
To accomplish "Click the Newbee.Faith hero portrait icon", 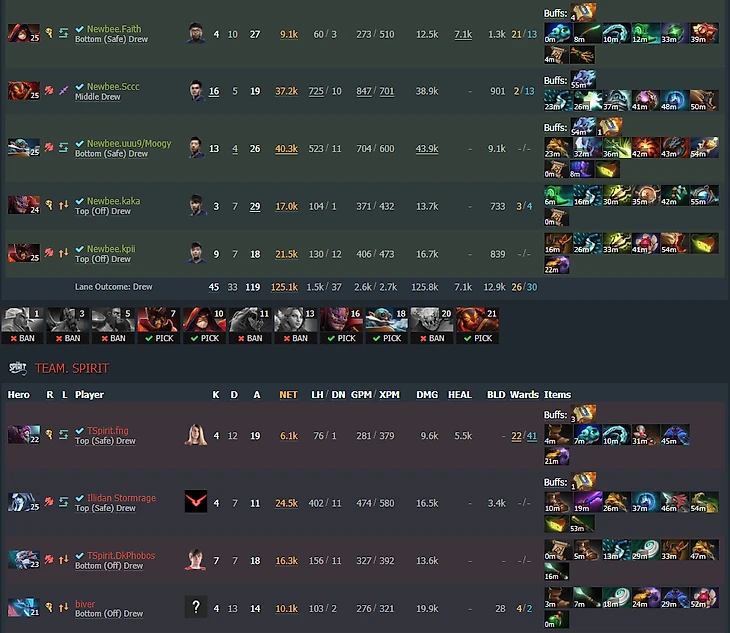I will click(x=23, y=33).
